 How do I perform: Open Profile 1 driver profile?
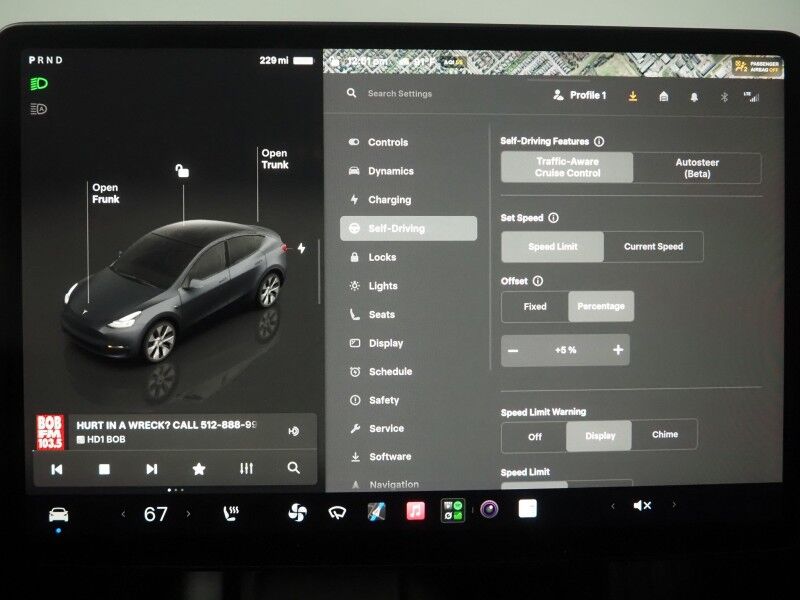coord(580,95)
